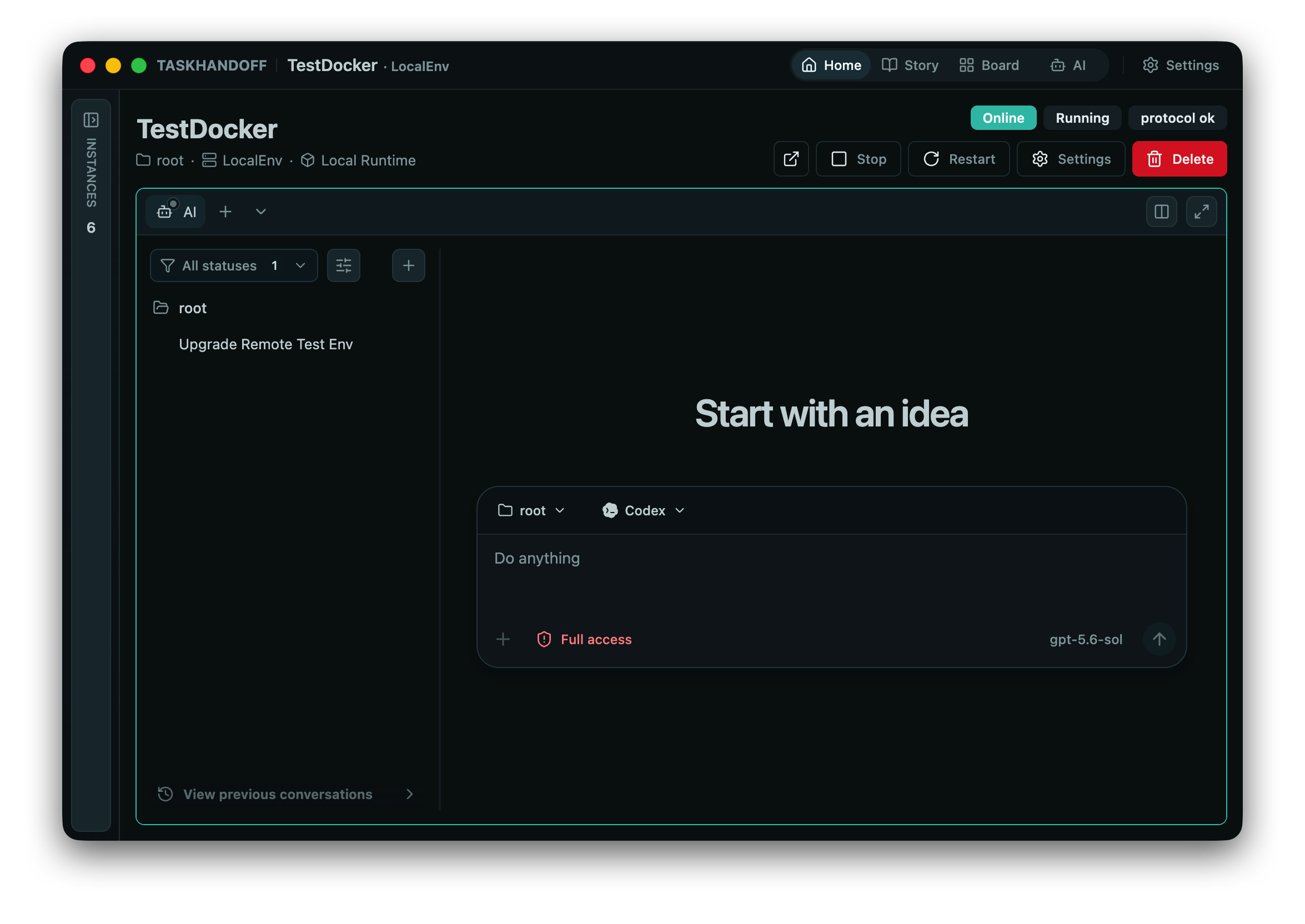1305x924 pixels.
Task: Add attachment plus in prompt box
Action: [503, 639]
